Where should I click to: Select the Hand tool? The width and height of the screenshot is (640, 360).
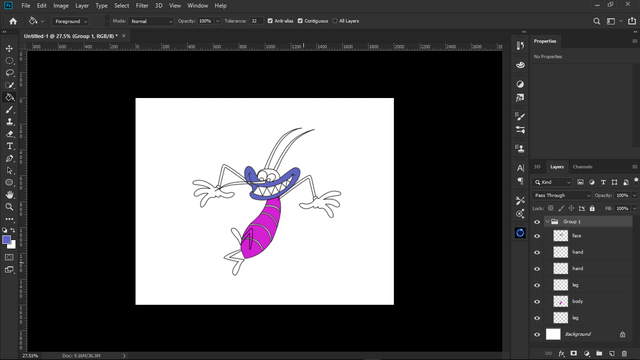coord(9,195)
